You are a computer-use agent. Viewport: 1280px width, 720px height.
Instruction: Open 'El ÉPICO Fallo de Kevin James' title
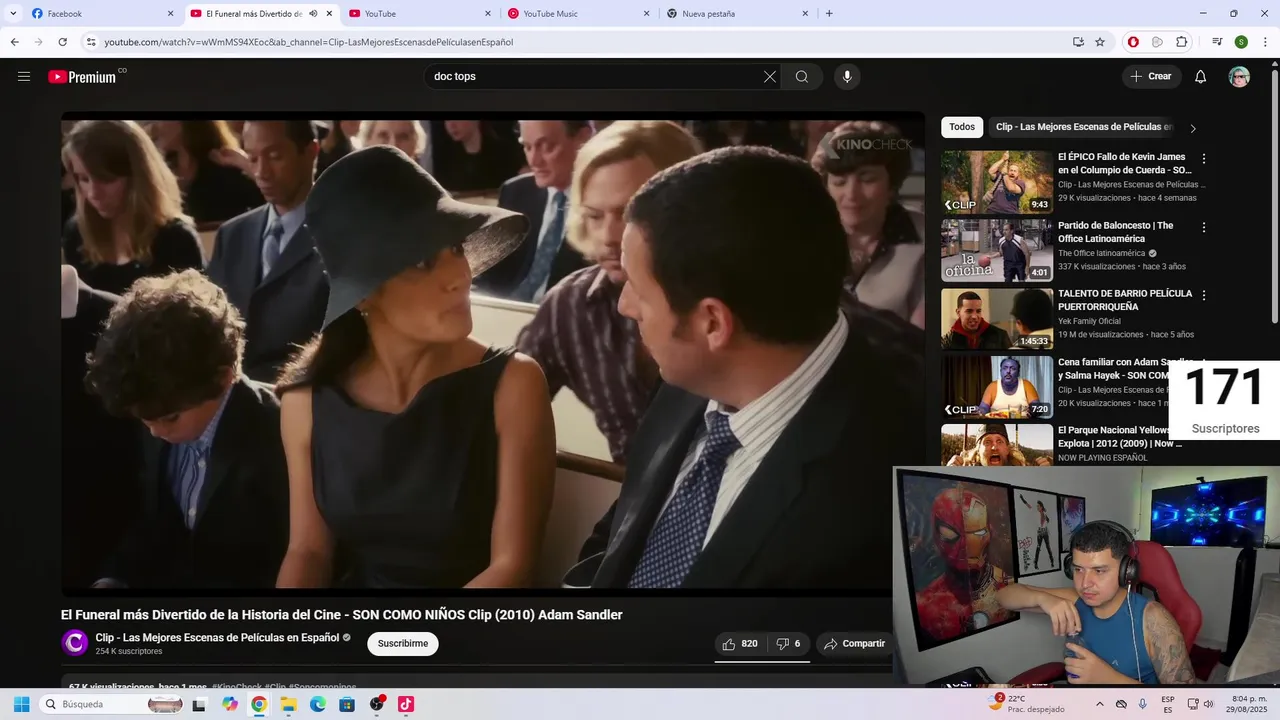click(x=1125, y=163)
